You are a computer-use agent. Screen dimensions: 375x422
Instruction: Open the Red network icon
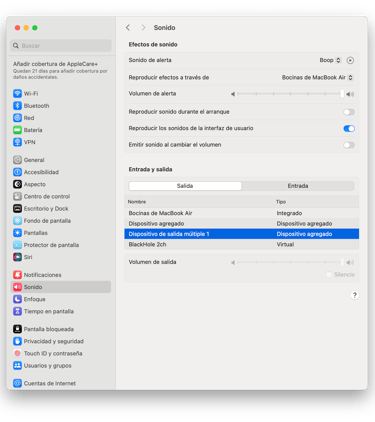click(17, 118)
